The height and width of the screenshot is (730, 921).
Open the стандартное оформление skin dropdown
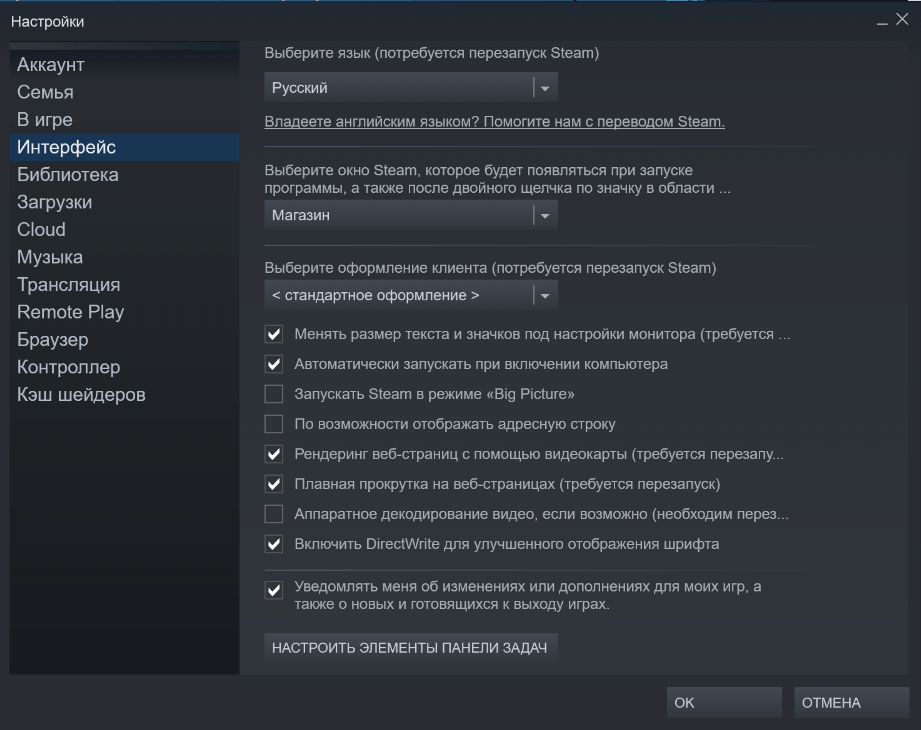point(411,295)
